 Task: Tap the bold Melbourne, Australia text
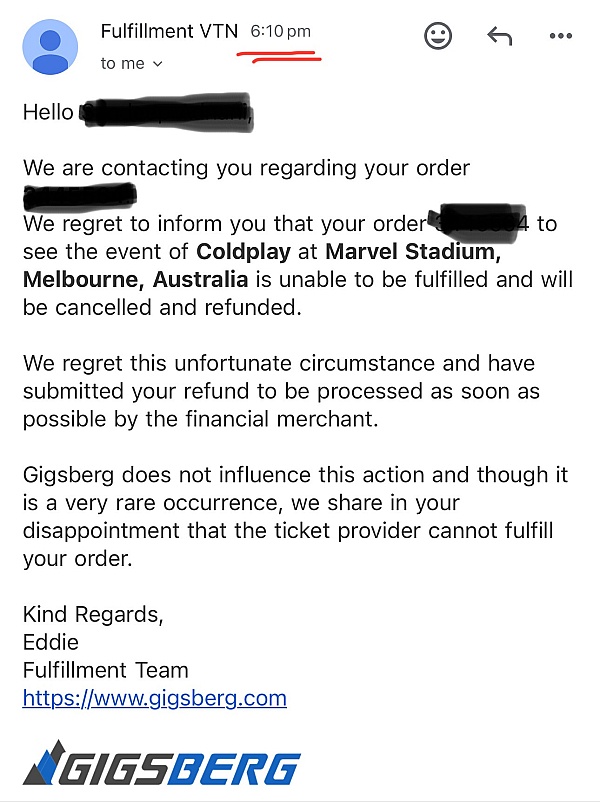[x=136, y=280]
